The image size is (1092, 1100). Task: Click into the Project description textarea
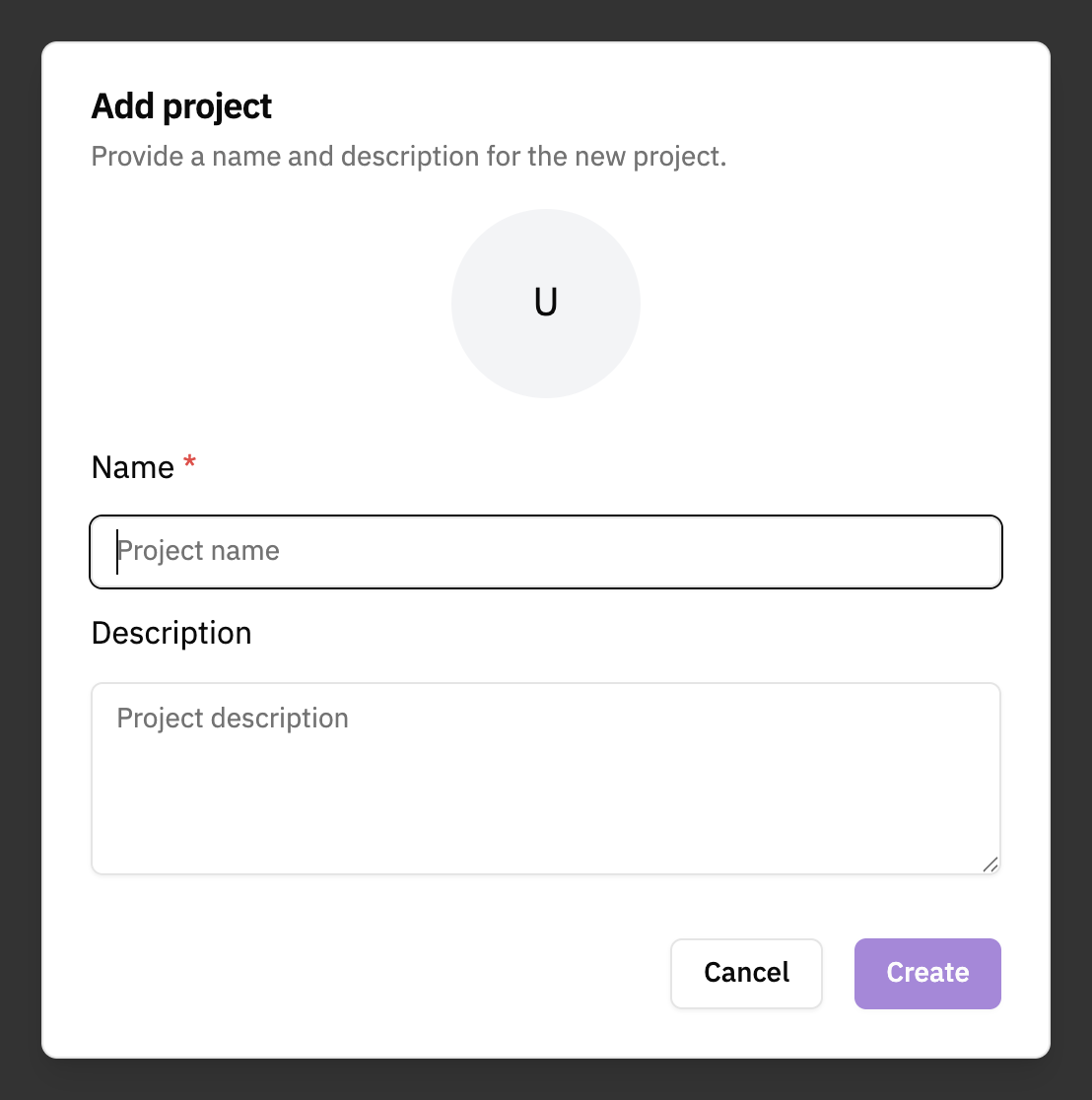[545, 779]
